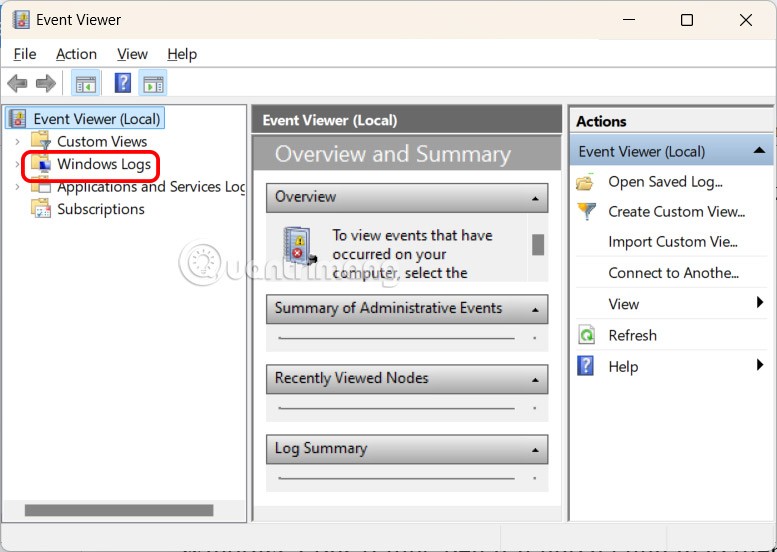Select Subscriptions in the console tree
The height and width of the screenshot is (552, 777).
click(x=100, y=209)
